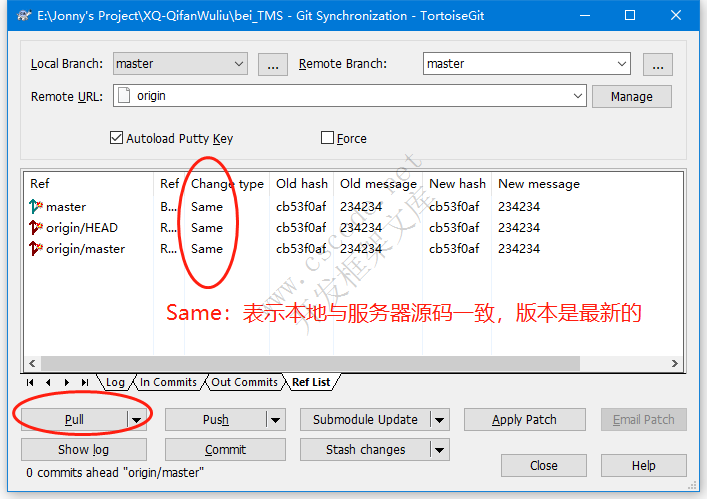Select the origin/HEAD row text
This screenshot has height=499, width=707.
point(82,228)
